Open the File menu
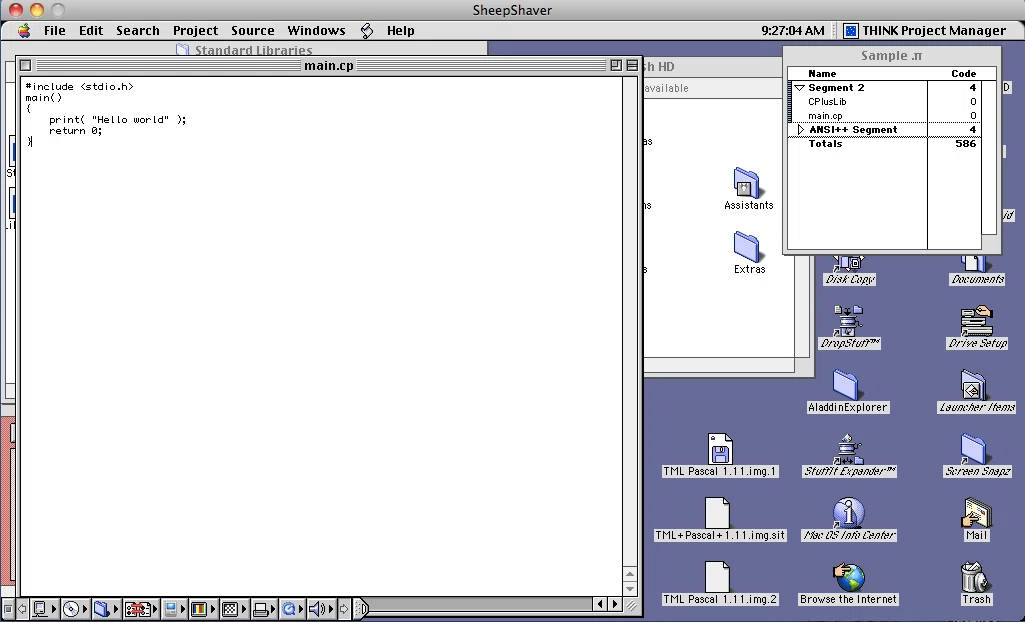Image resolution: width=1025 pixels, height=622 pixels. 54,31
